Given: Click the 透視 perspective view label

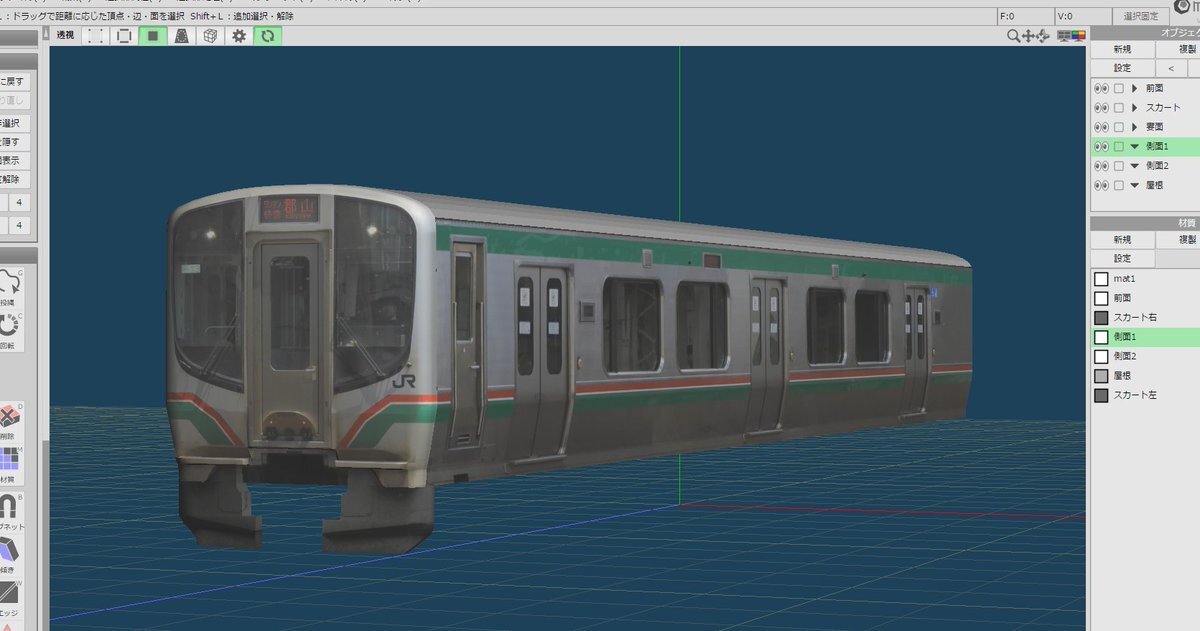Looking at the screenshot, I should pos(65,36).
